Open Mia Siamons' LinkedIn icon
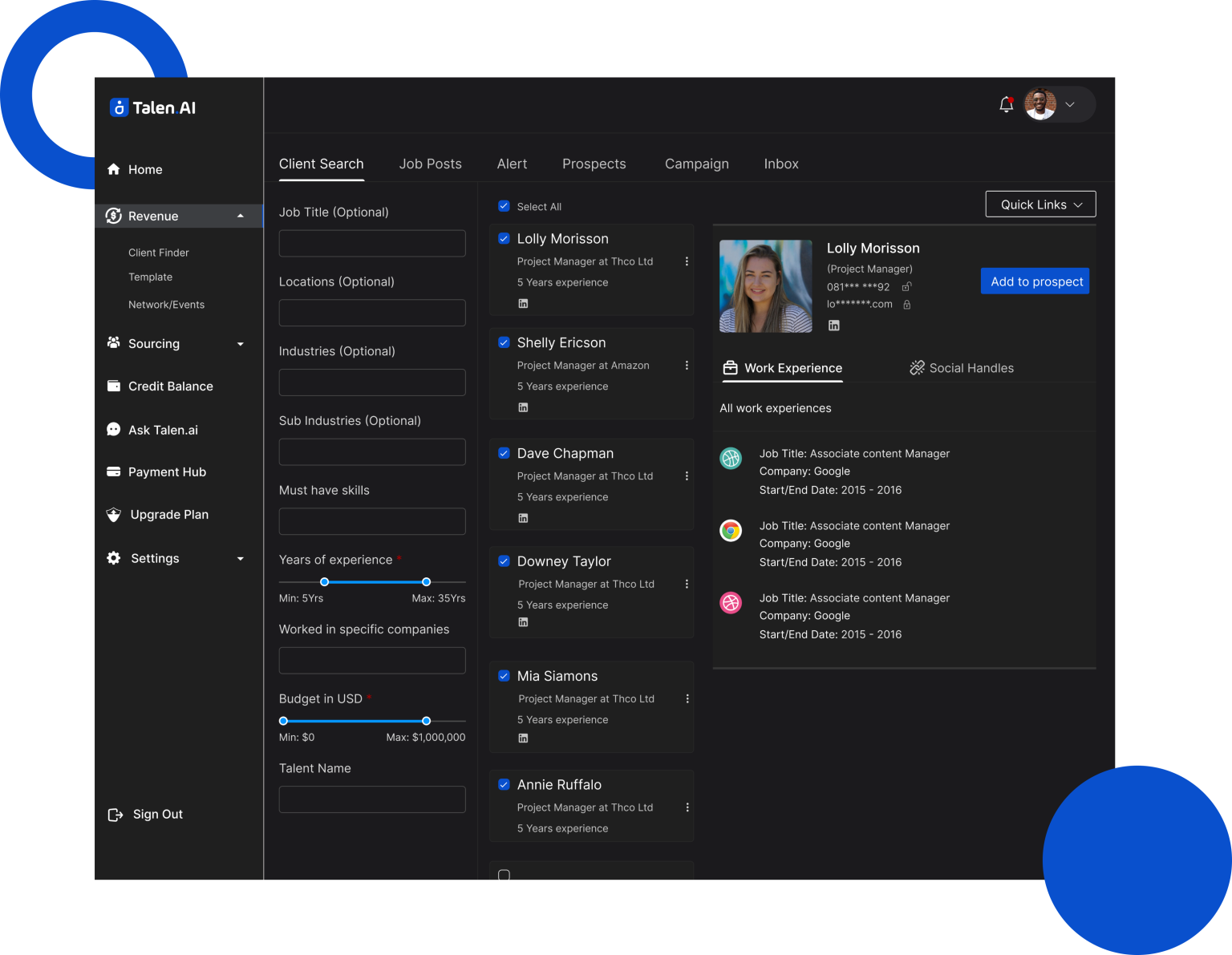This screenshot has height=955, width=1232. point(523,739)
